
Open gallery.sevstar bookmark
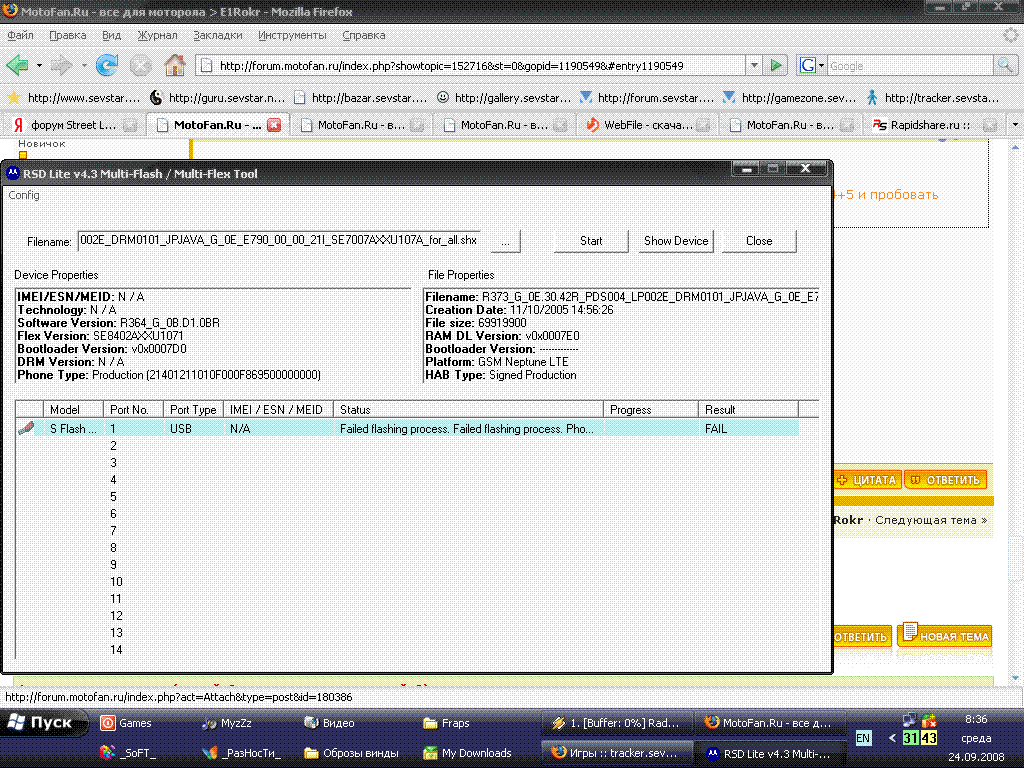(x=504, y=98)
